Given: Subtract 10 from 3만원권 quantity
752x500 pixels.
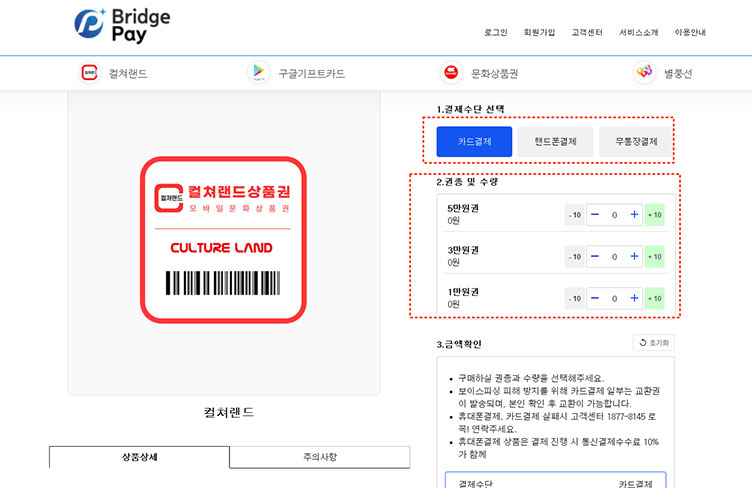Looking at the screenshot, I should click(x=575, y=256).
